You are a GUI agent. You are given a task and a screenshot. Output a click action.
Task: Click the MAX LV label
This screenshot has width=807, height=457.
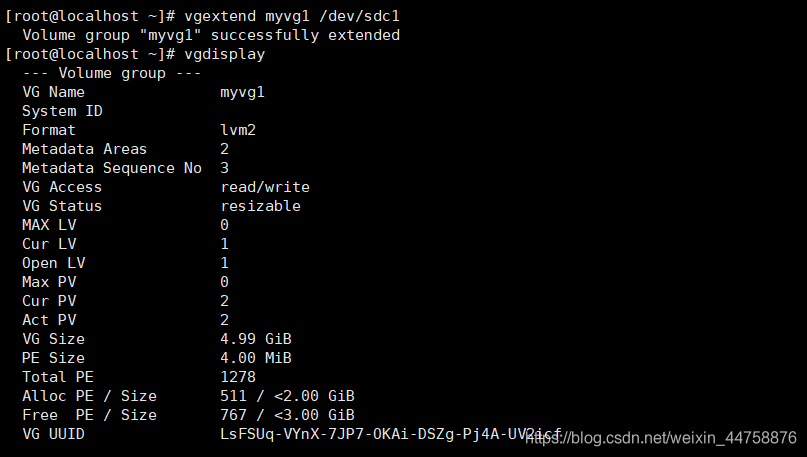point(49,225)
